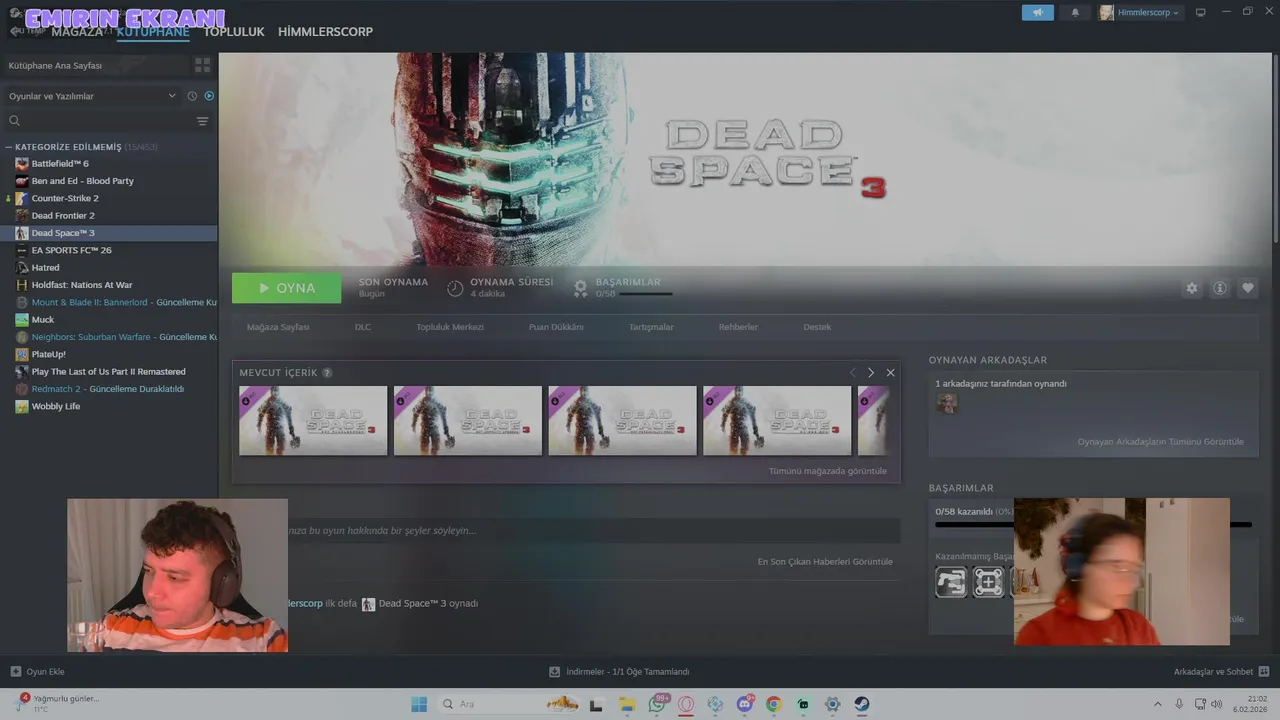Viewport: 1280px width, 720px height.
Task: Click the MEVCUT İÇERİK help question icon
Action: click(327, 373)
